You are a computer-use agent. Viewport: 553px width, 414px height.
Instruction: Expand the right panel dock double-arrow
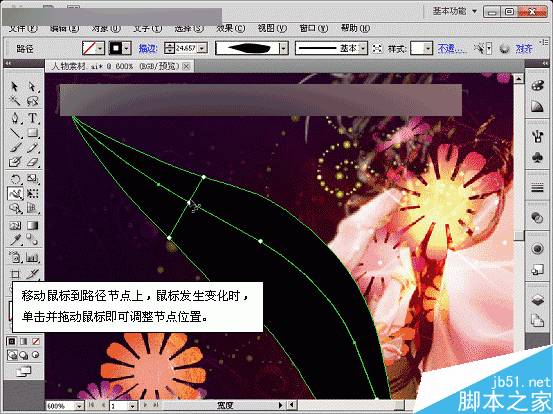546,63
